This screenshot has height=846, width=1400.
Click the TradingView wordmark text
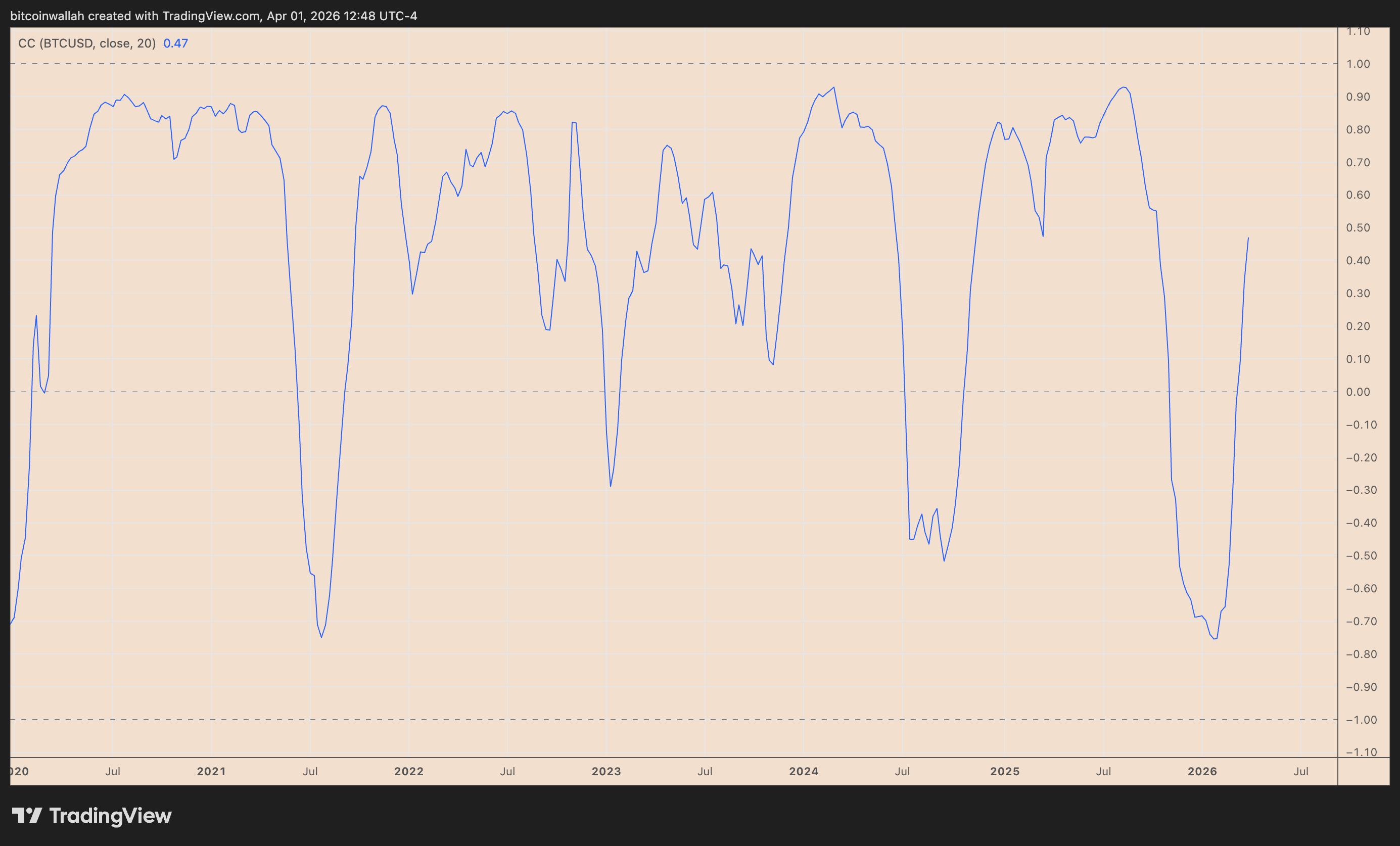click(110, 816)
